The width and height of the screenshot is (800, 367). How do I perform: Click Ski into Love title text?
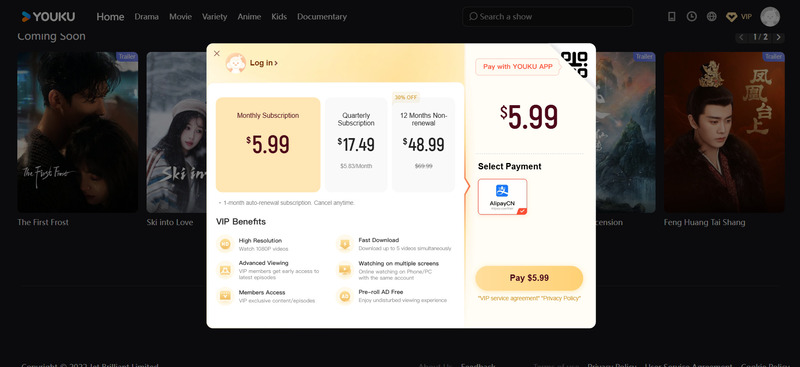point(170,223)
